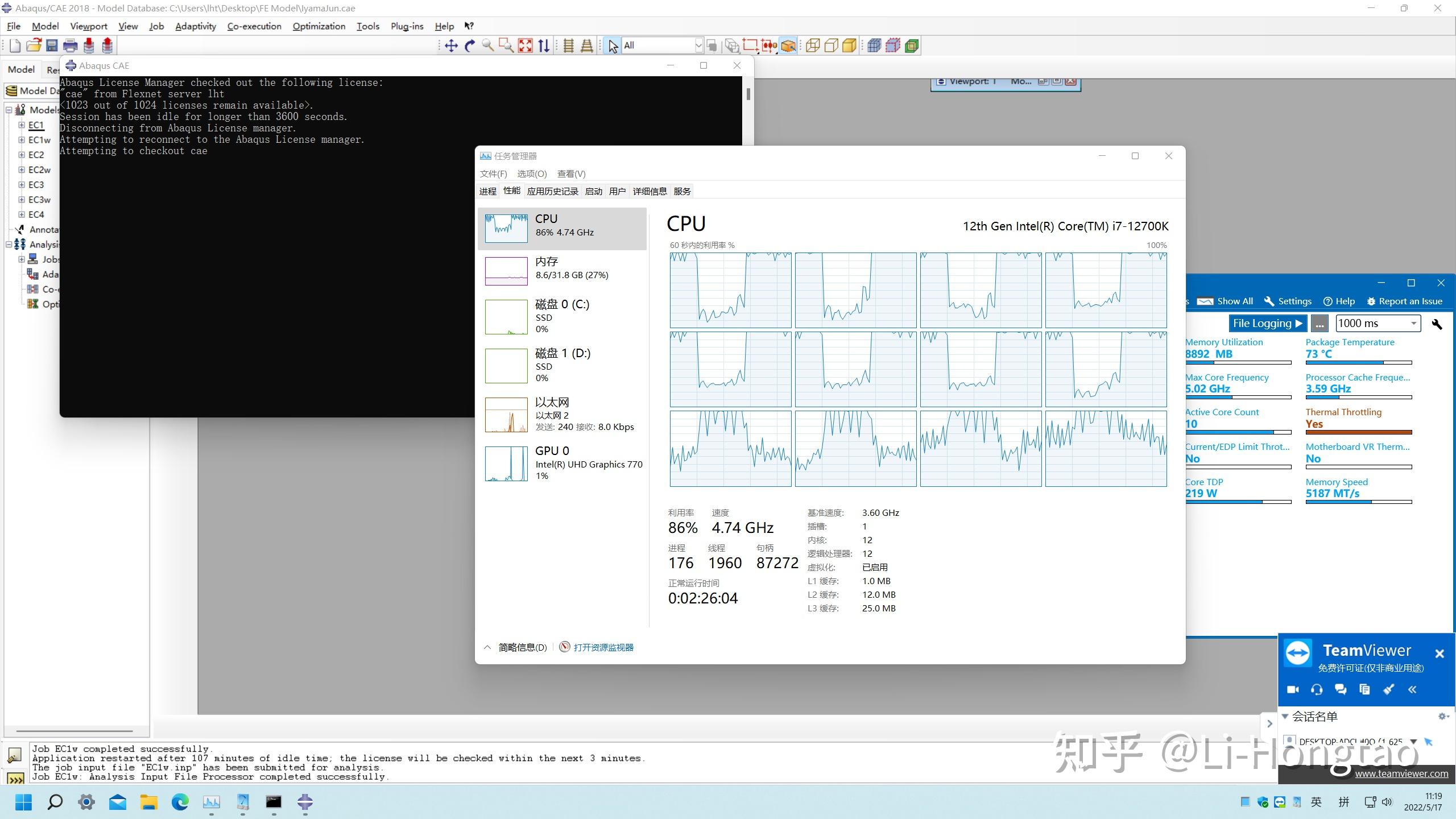Image resolution: width=1456 pixels, height=819 pixels.
Task: Save the model database with floppy icon
Action: tap(52, 45)
